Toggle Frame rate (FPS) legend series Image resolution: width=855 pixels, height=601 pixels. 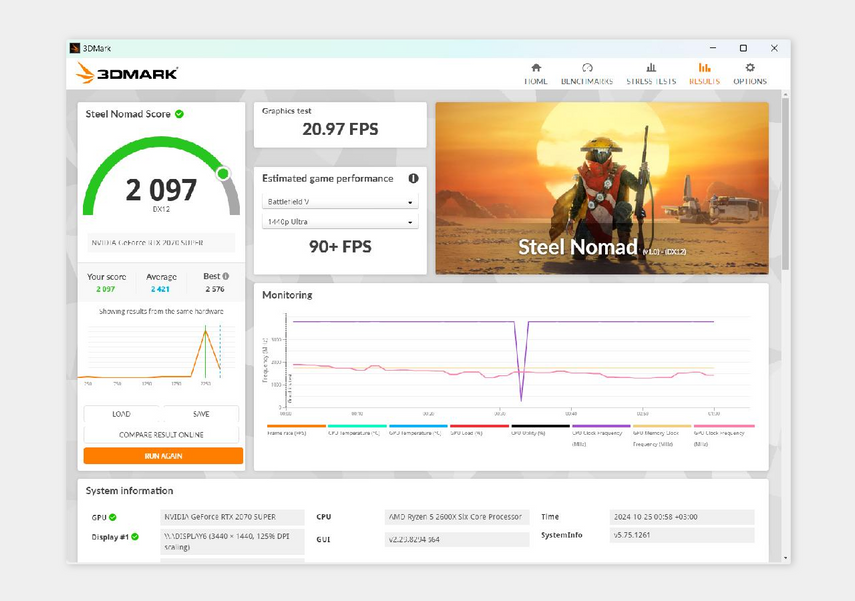(x=296, y=430)
